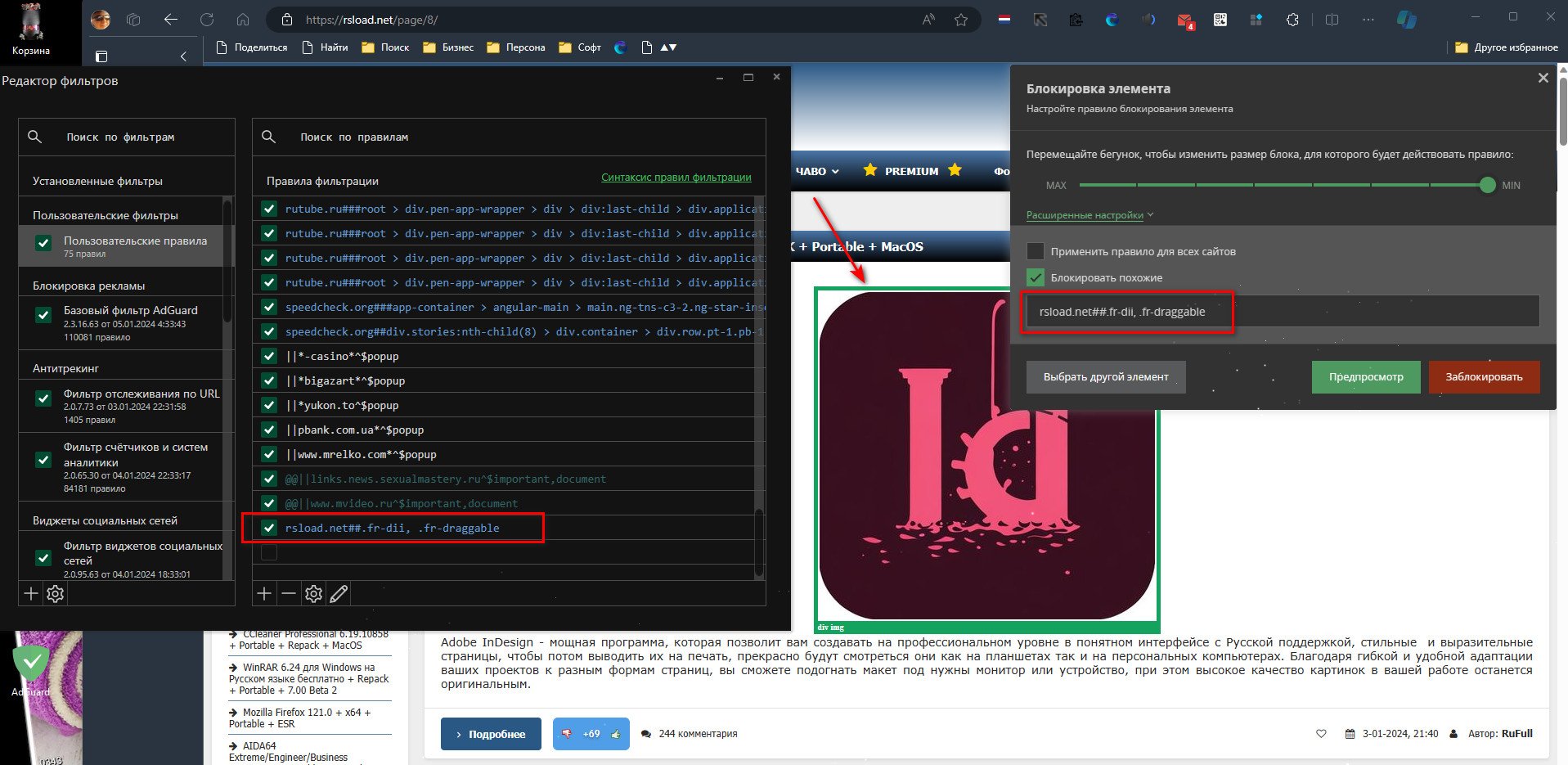
Task: Click the select another element button
Action: coord(1106,377)
